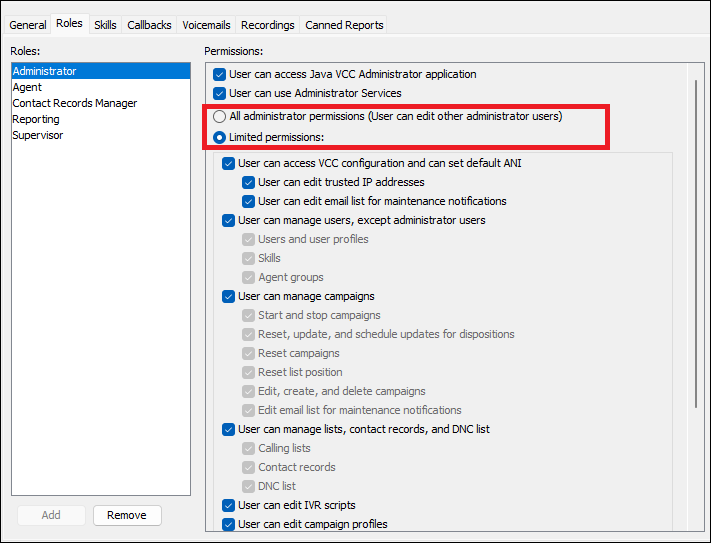Uncheck User can manage campaigns
The width and height of the screenshot is (711, 543).
(x=229, y=296)
